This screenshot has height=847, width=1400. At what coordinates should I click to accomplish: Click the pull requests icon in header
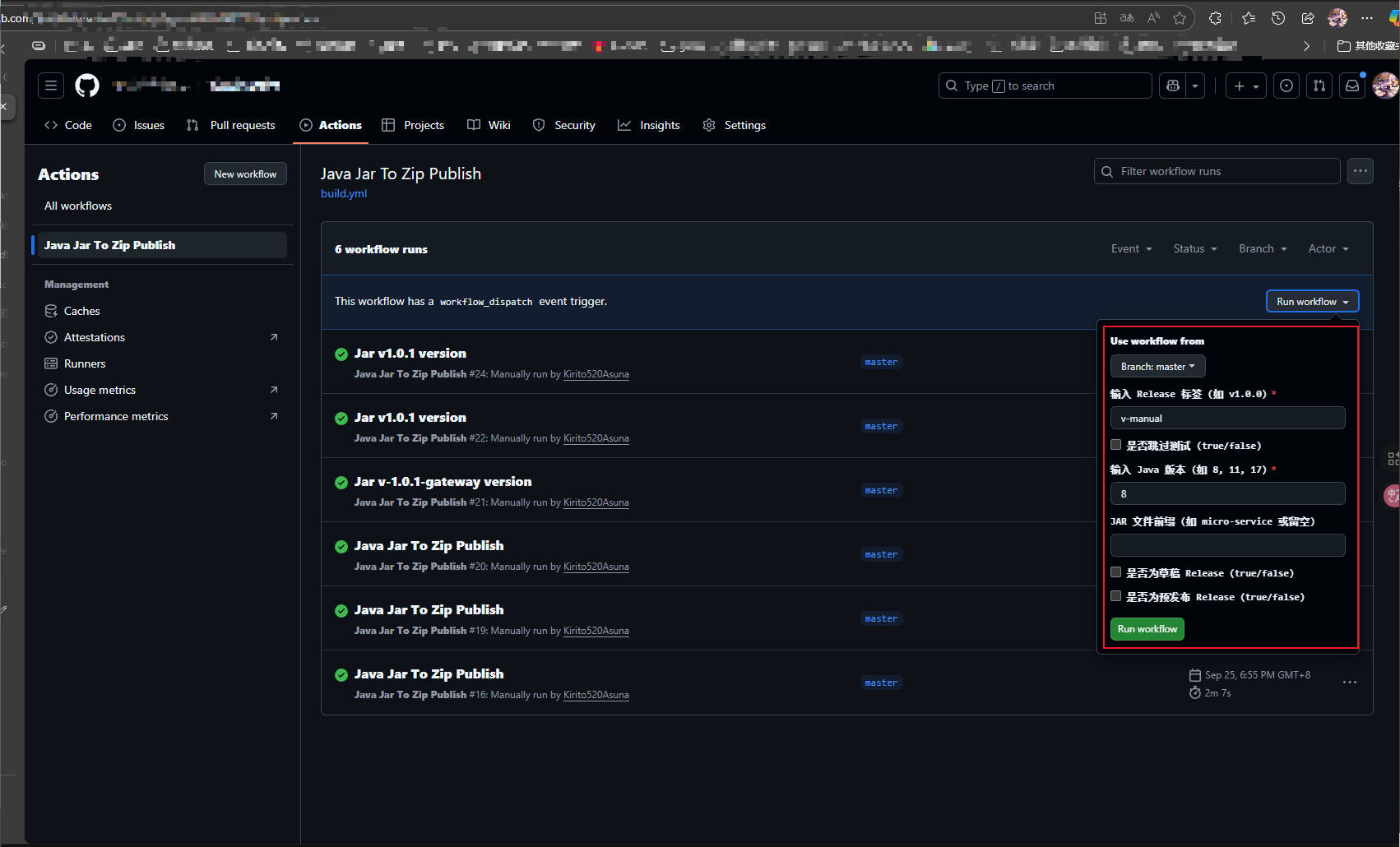point(1319,86)
